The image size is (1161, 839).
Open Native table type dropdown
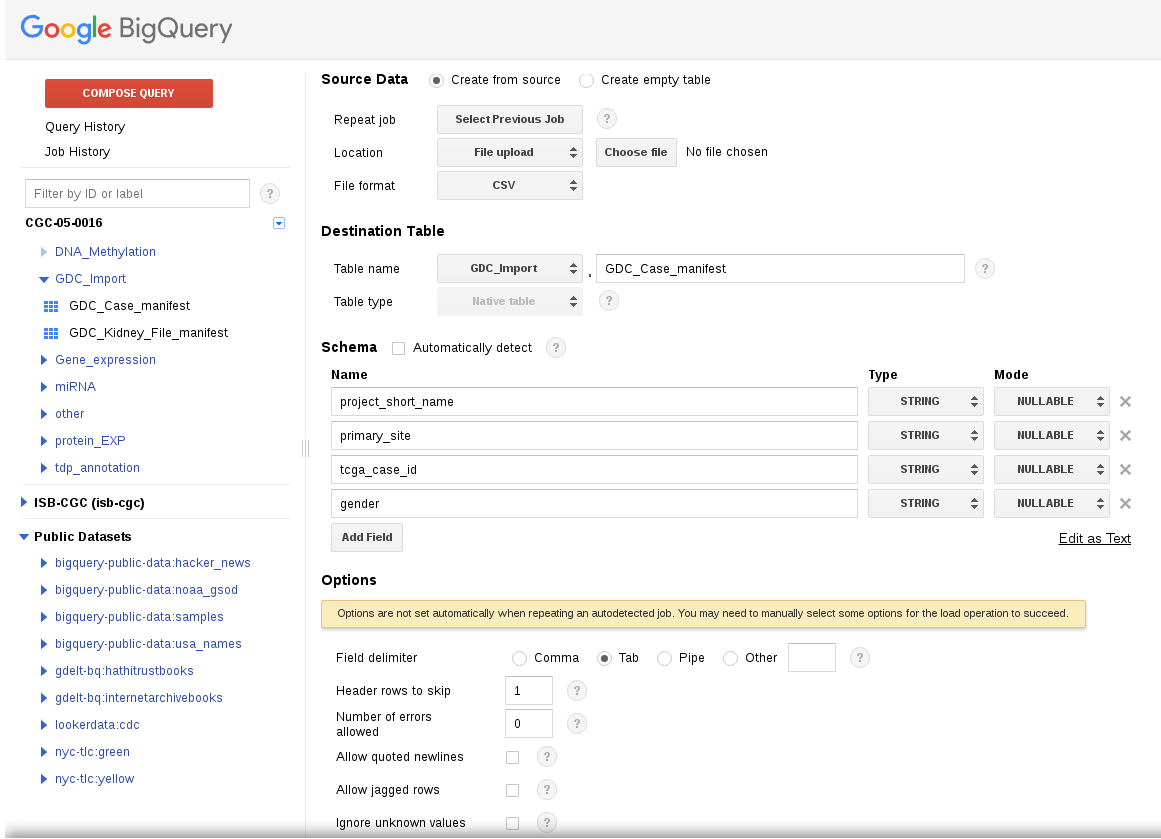[x=509, y=301]
